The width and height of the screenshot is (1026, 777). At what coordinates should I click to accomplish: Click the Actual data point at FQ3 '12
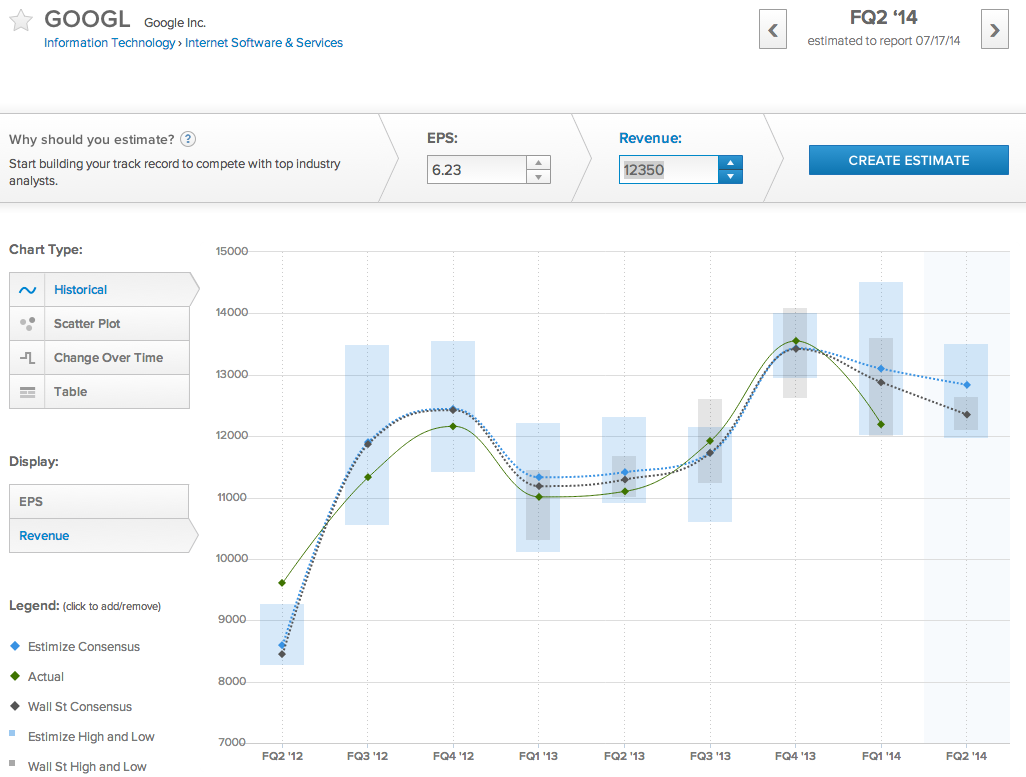click(368, 477)
